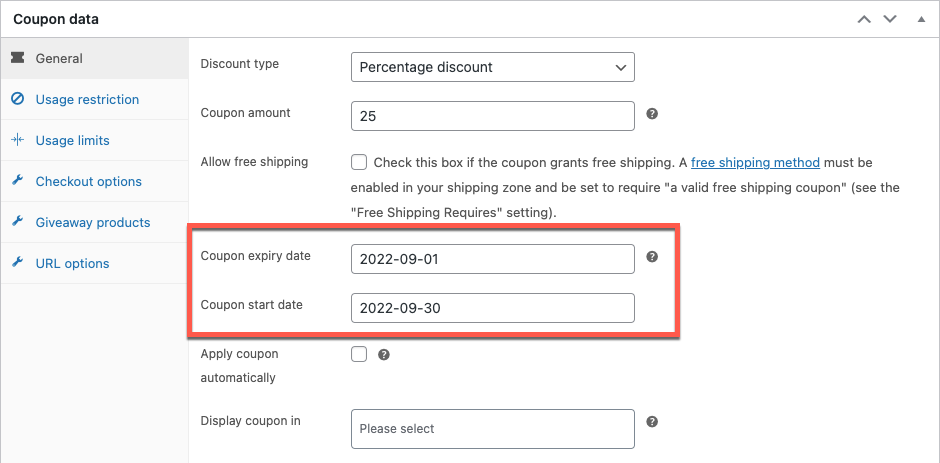Click the wrench icon beside Checkout options
Viewport: 940px width, 463px height.
(17, 181)
